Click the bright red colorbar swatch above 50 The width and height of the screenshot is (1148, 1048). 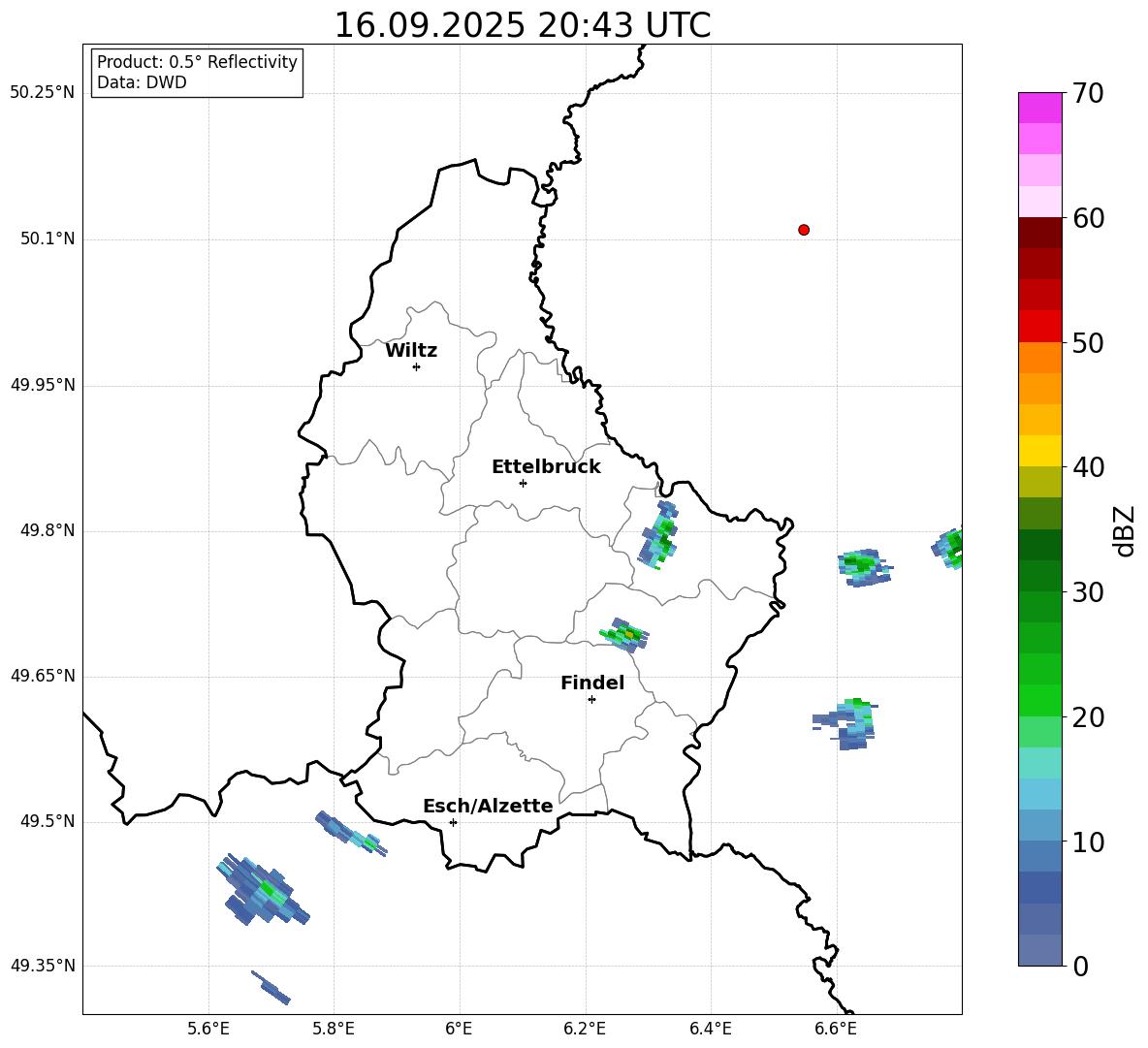pos(1039,327)
